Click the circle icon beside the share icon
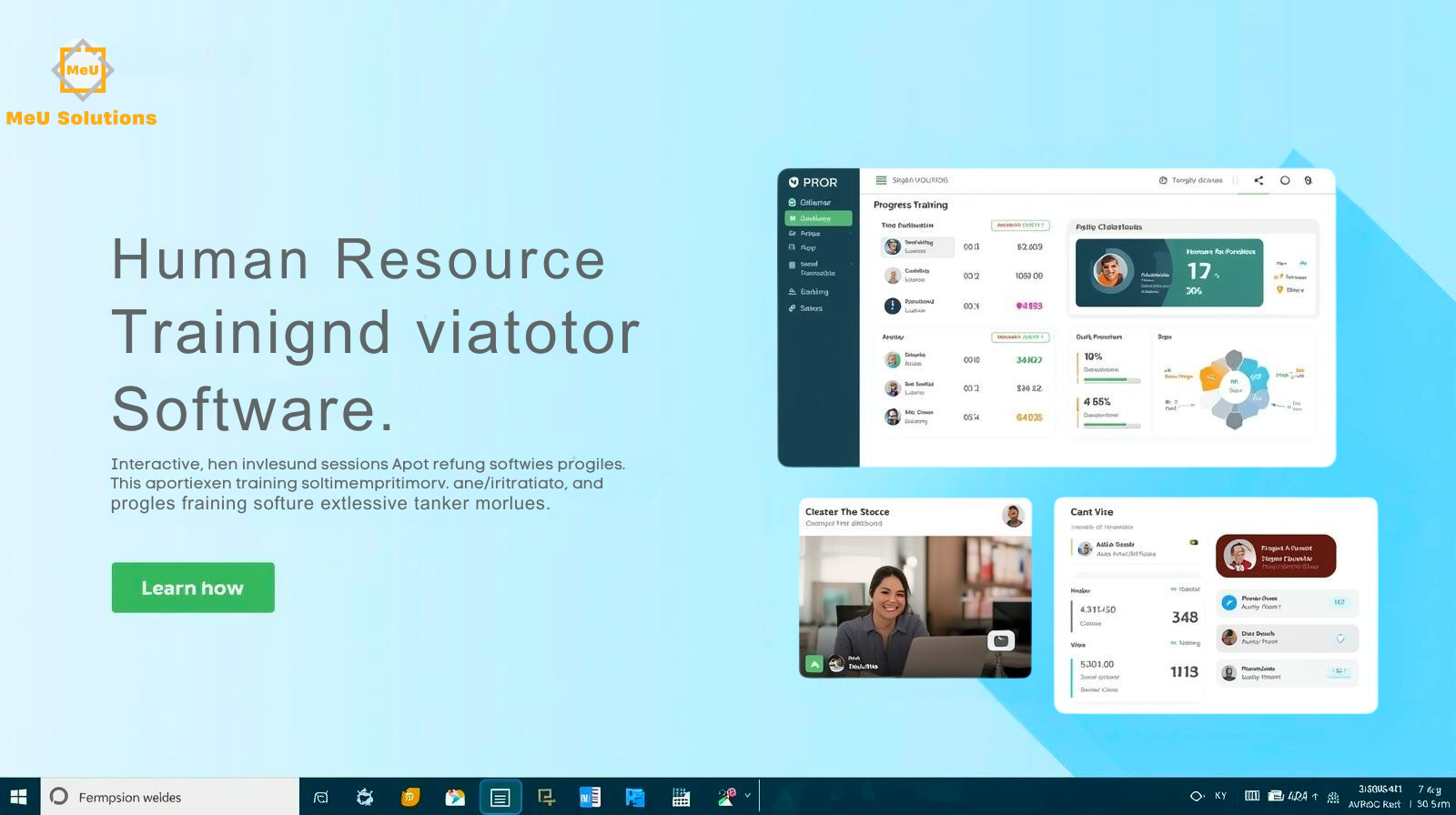The height and width of the screenshot is (815, 1456). pos(1285,180)
